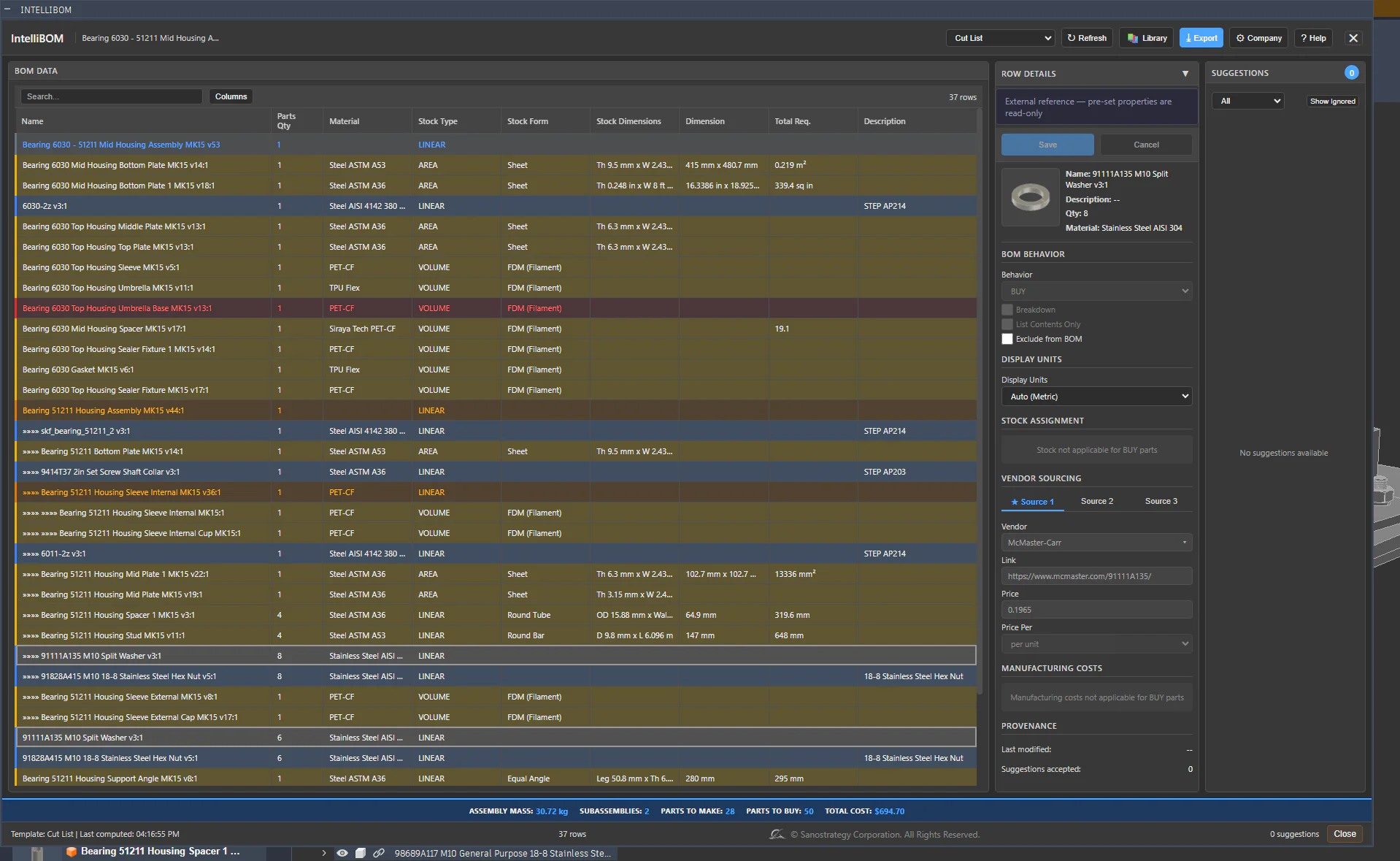Toggle the eye visibility icon in the bottom bar
Screen dimensions: 1400x861
pos(342,853)
